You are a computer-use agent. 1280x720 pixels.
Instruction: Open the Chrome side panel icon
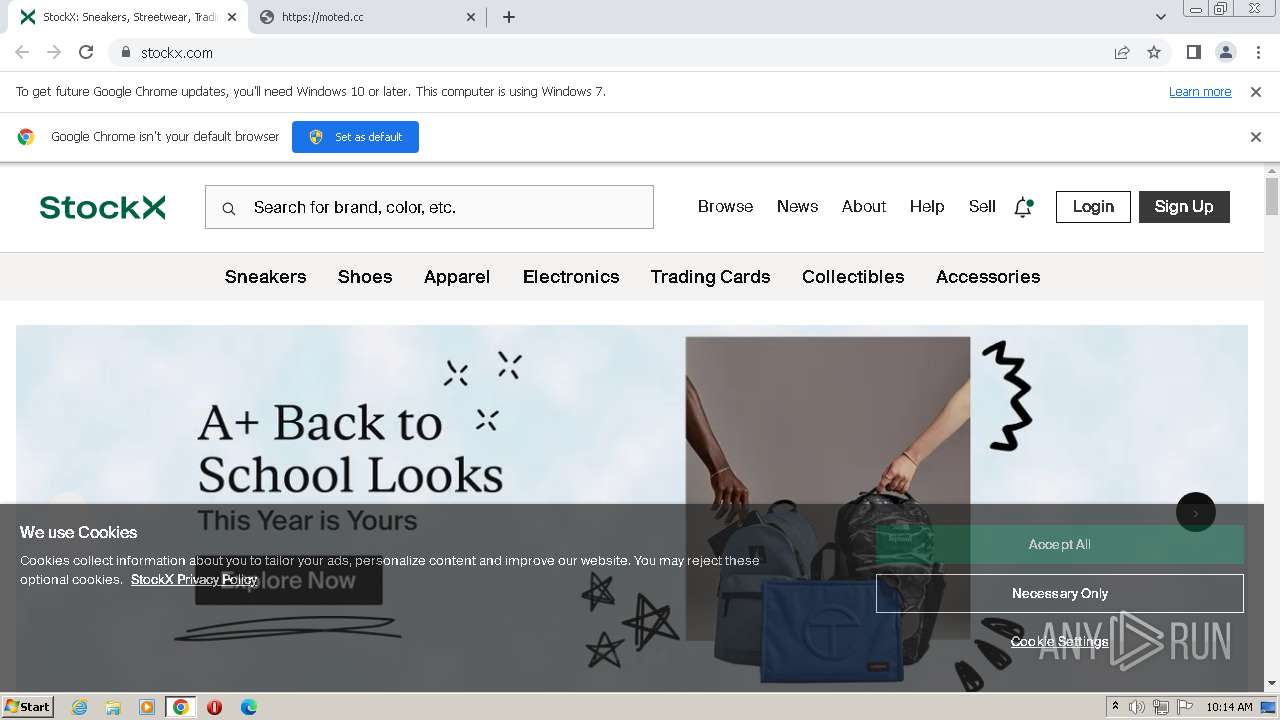[1193, 52]
